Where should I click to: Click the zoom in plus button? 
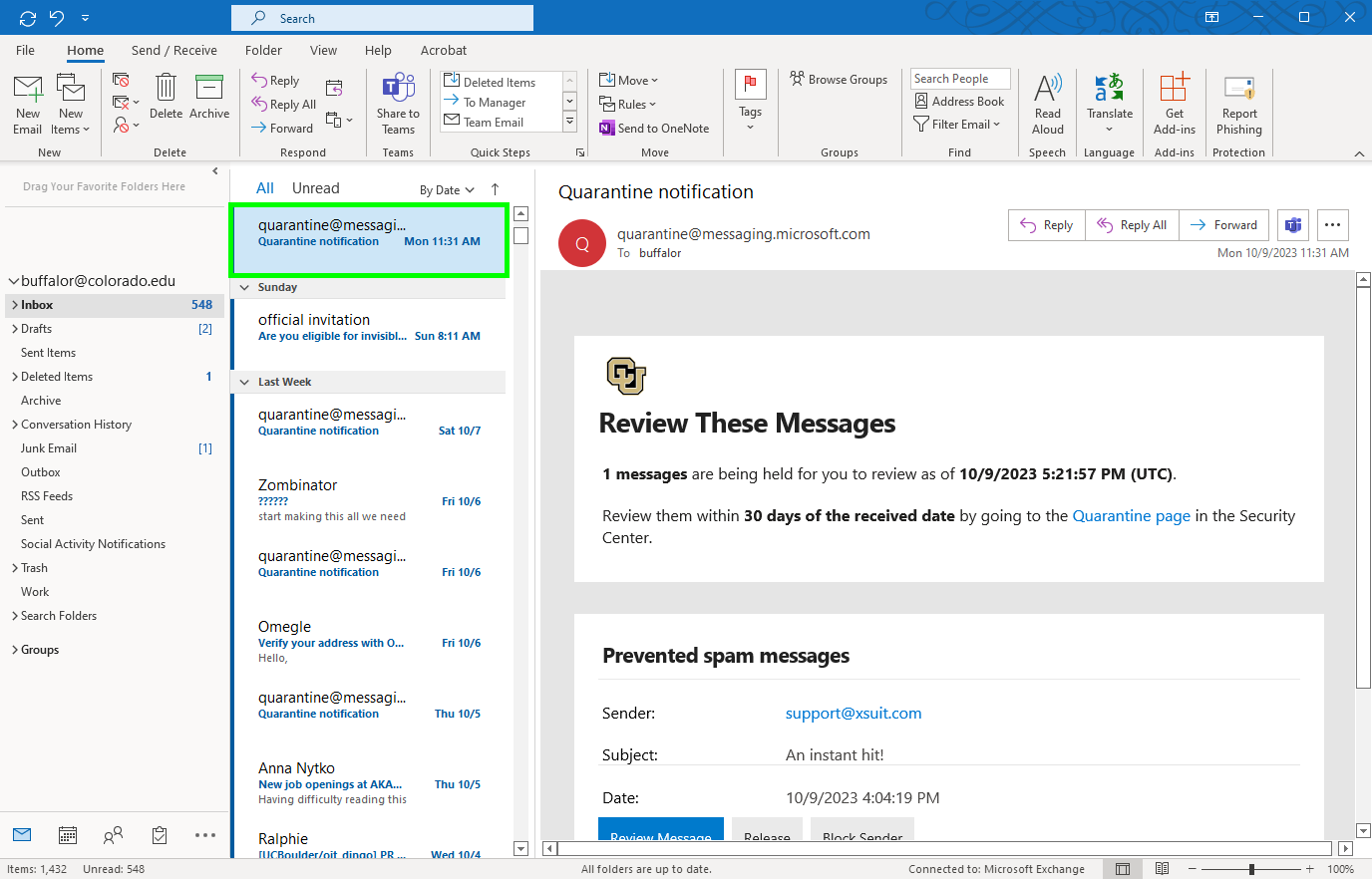(x=1309, y=869)
